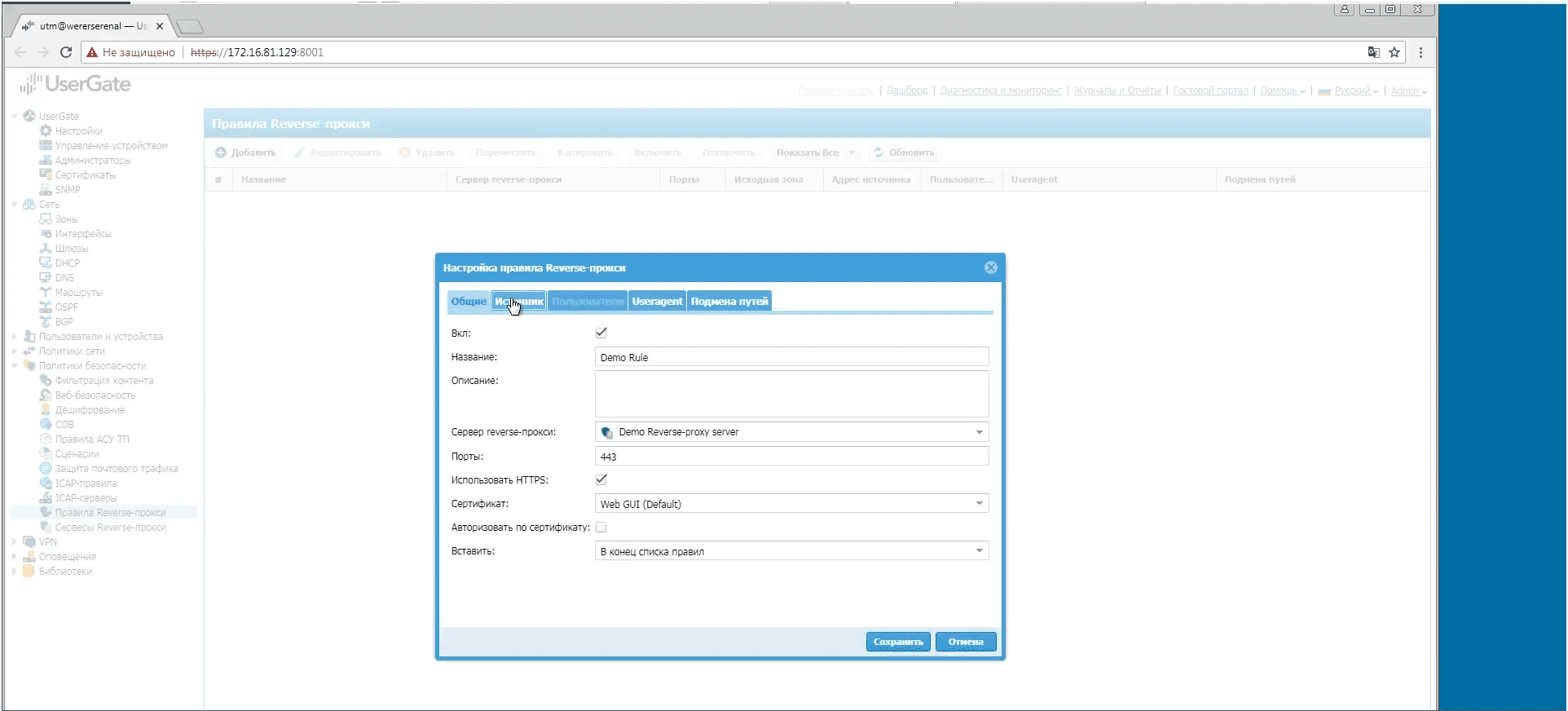This screenshot has width=1568, height=711.
Task: Expand the Оповещения tree node arrow
Action: pos(15,556)
